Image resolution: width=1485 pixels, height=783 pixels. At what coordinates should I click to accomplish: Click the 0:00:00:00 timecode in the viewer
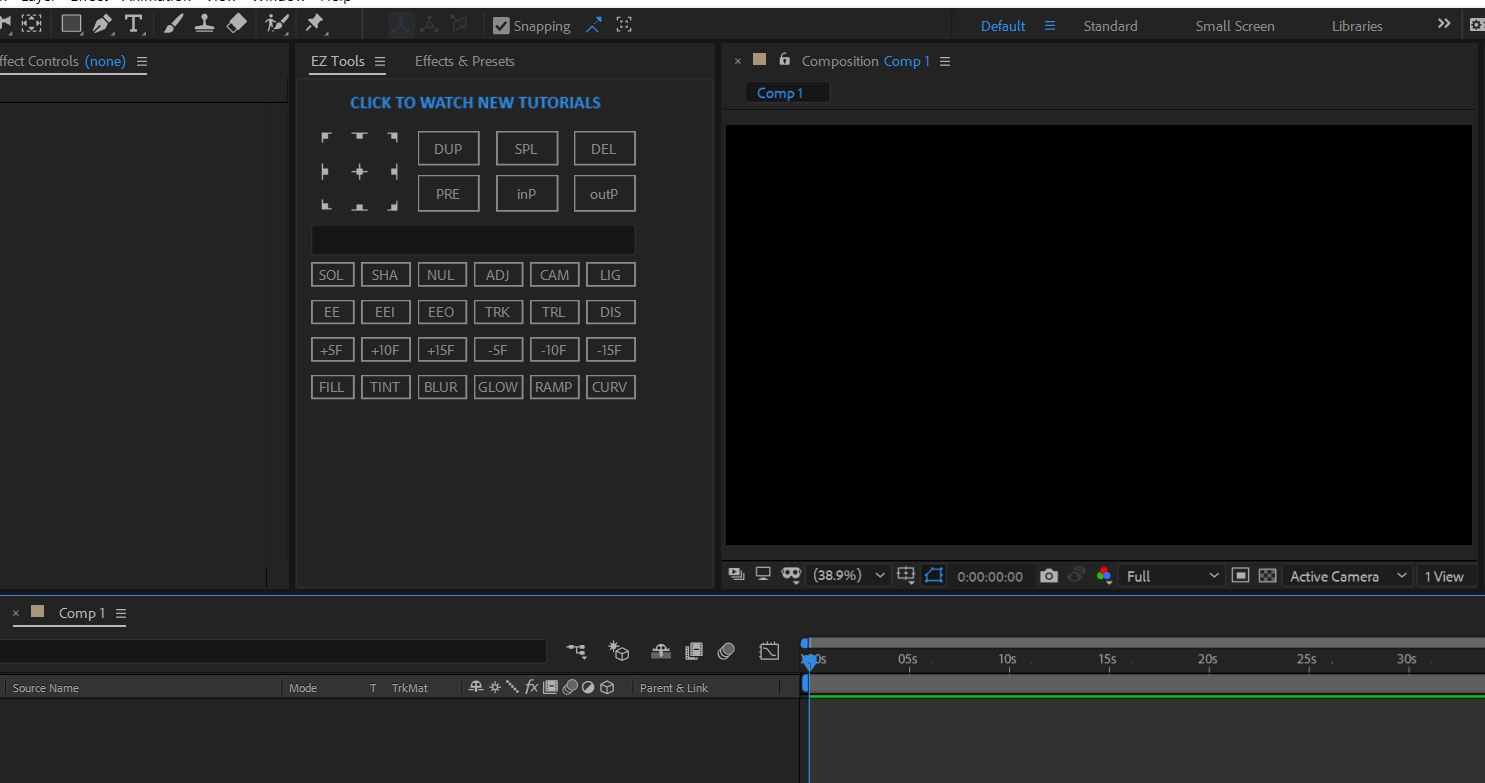pyautogui.click(x=990, y=576)
